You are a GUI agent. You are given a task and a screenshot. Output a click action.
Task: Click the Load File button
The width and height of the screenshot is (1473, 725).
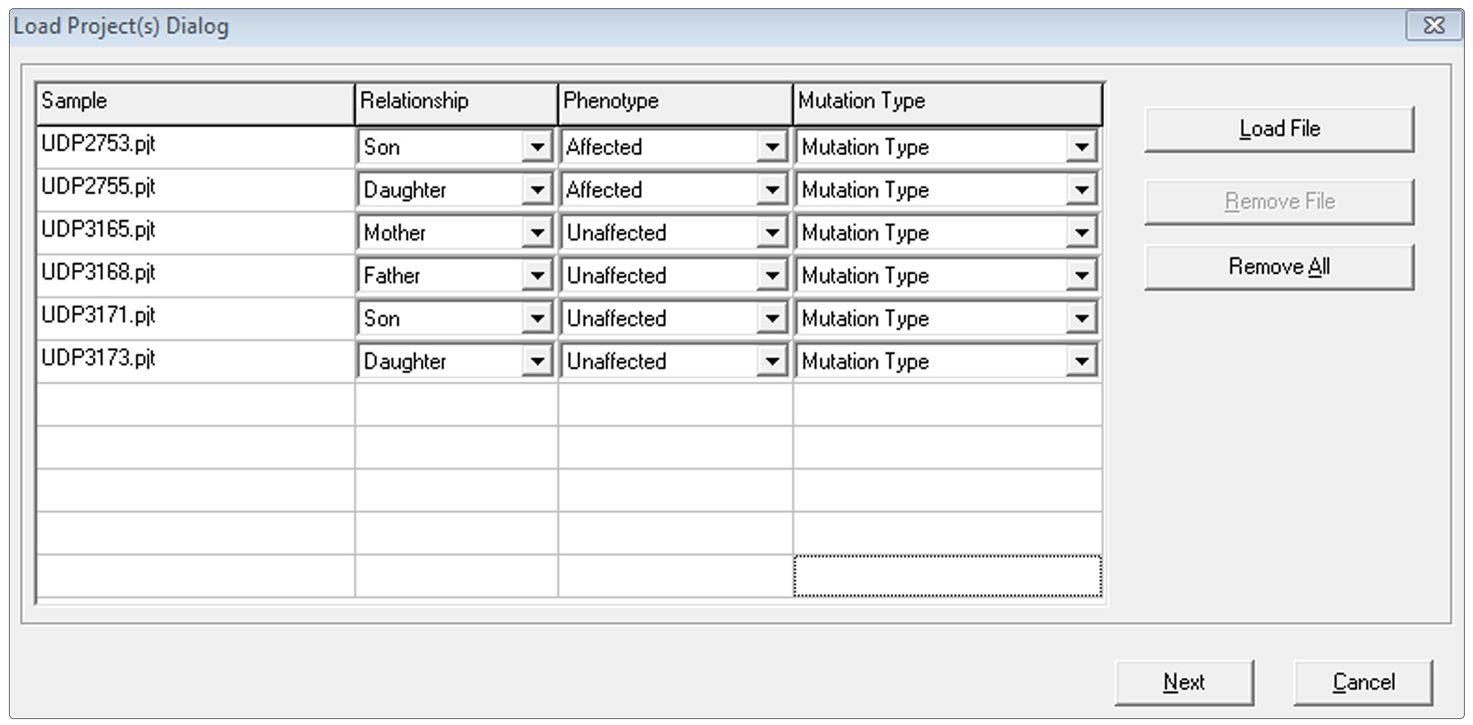1279,129
